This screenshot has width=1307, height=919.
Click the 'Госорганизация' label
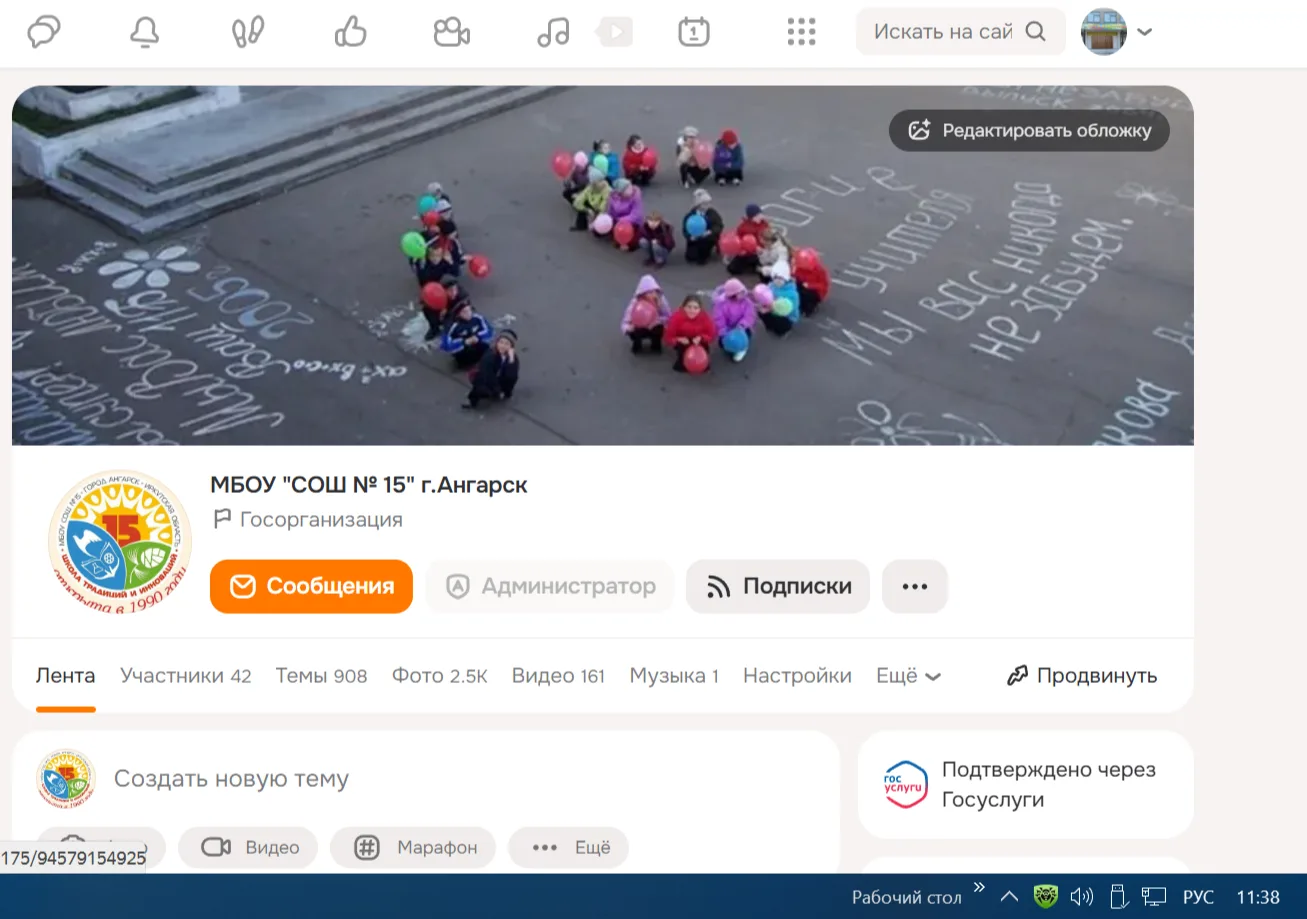(x=308, y=520)
